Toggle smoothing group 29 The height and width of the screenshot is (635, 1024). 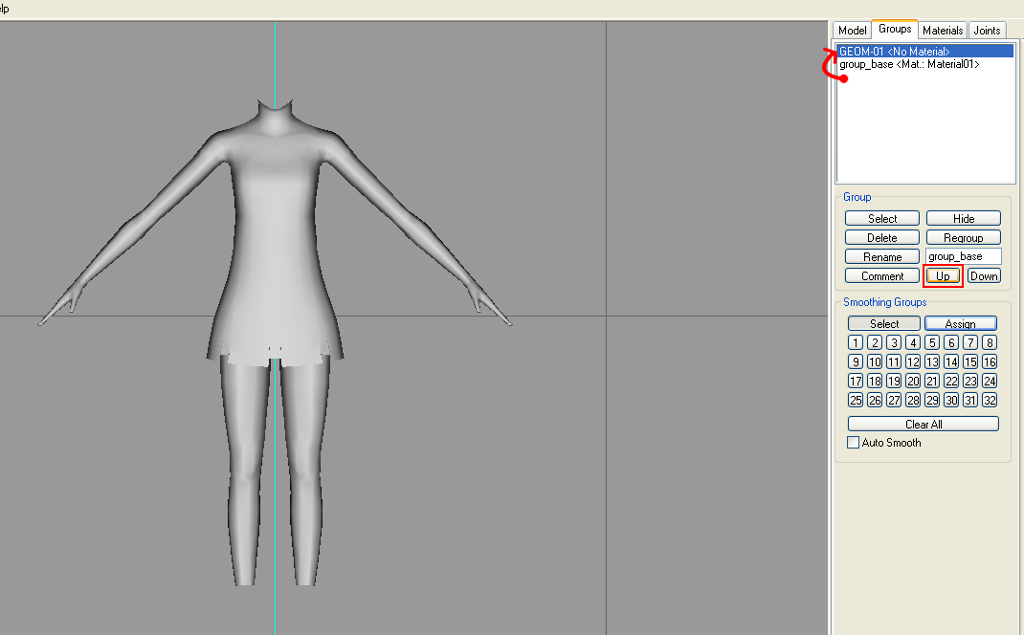[x=932, y=400]
